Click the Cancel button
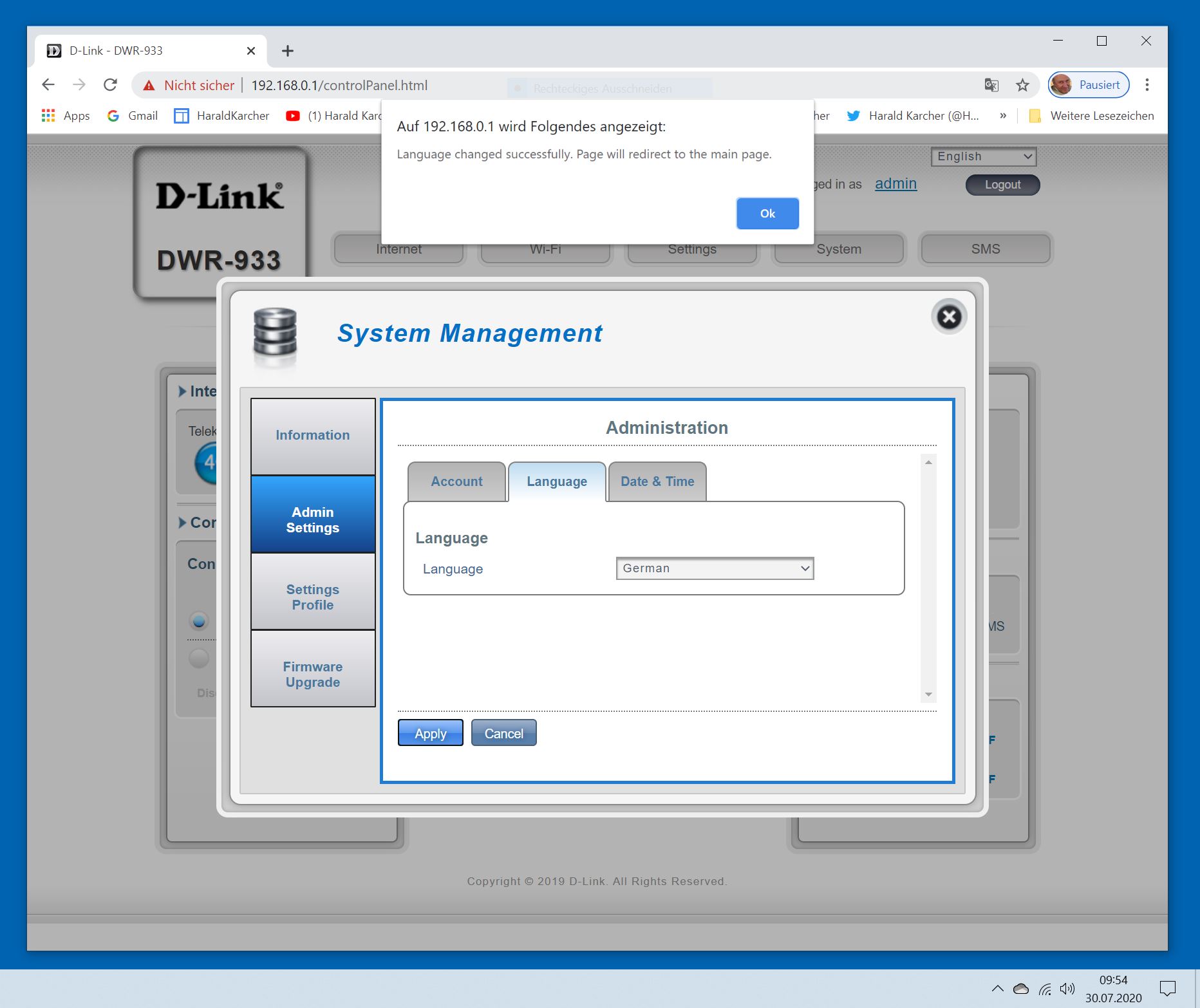This screenshot has height=1008, width=1200. click(x=504, y=733)
